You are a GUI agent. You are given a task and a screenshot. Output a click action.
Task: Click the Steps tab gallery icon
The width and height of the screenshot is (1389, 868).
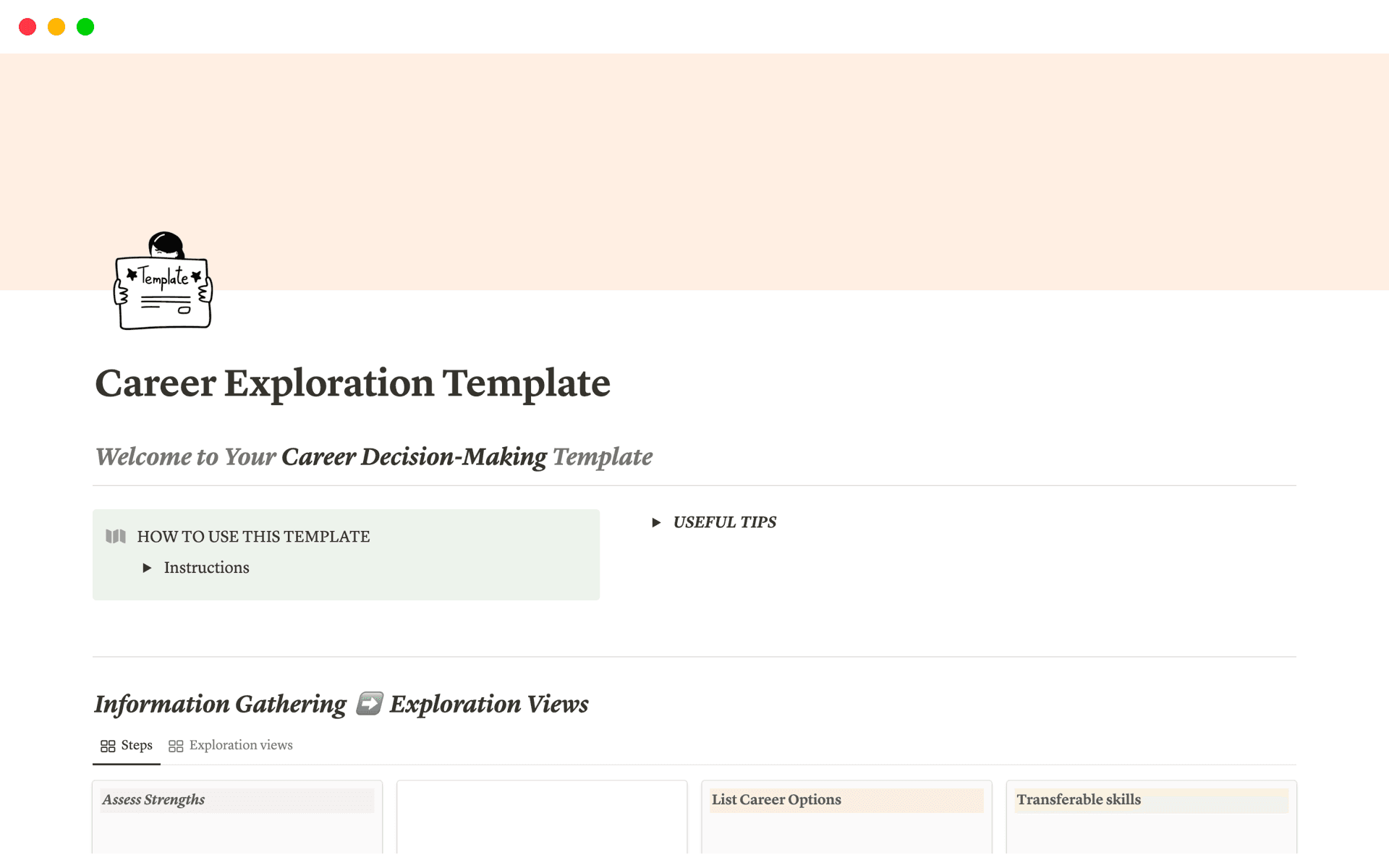tap(108, 746)
